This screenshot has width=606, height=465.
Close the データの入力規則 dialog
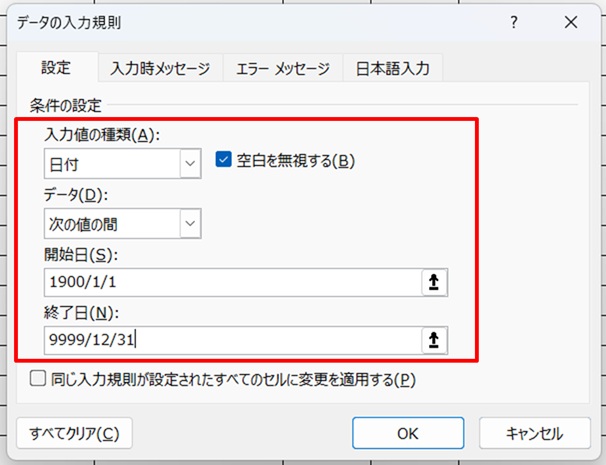coord(570,21)
